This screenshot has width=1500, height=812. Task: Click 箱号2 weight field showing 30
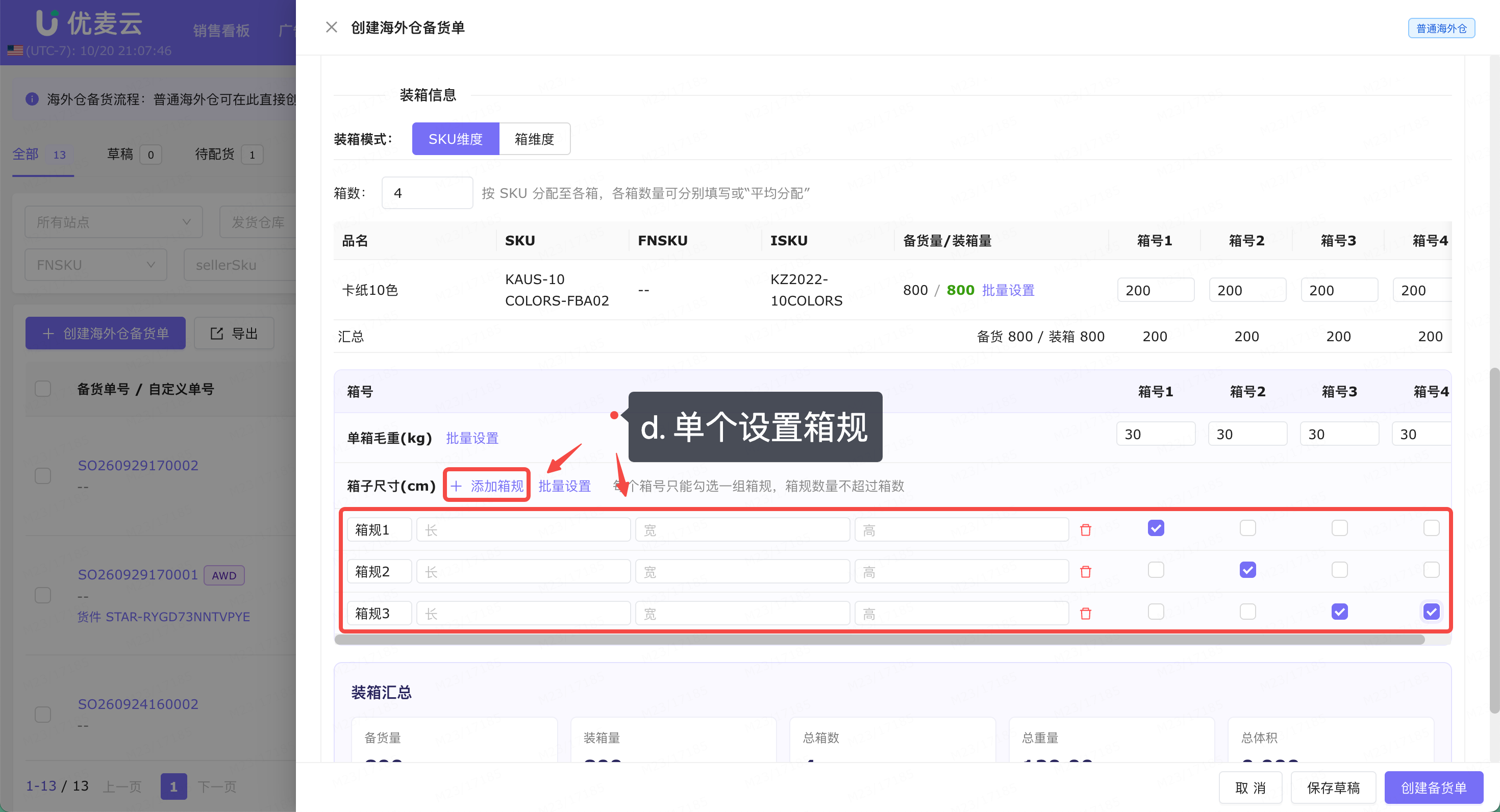(1247, 434)
